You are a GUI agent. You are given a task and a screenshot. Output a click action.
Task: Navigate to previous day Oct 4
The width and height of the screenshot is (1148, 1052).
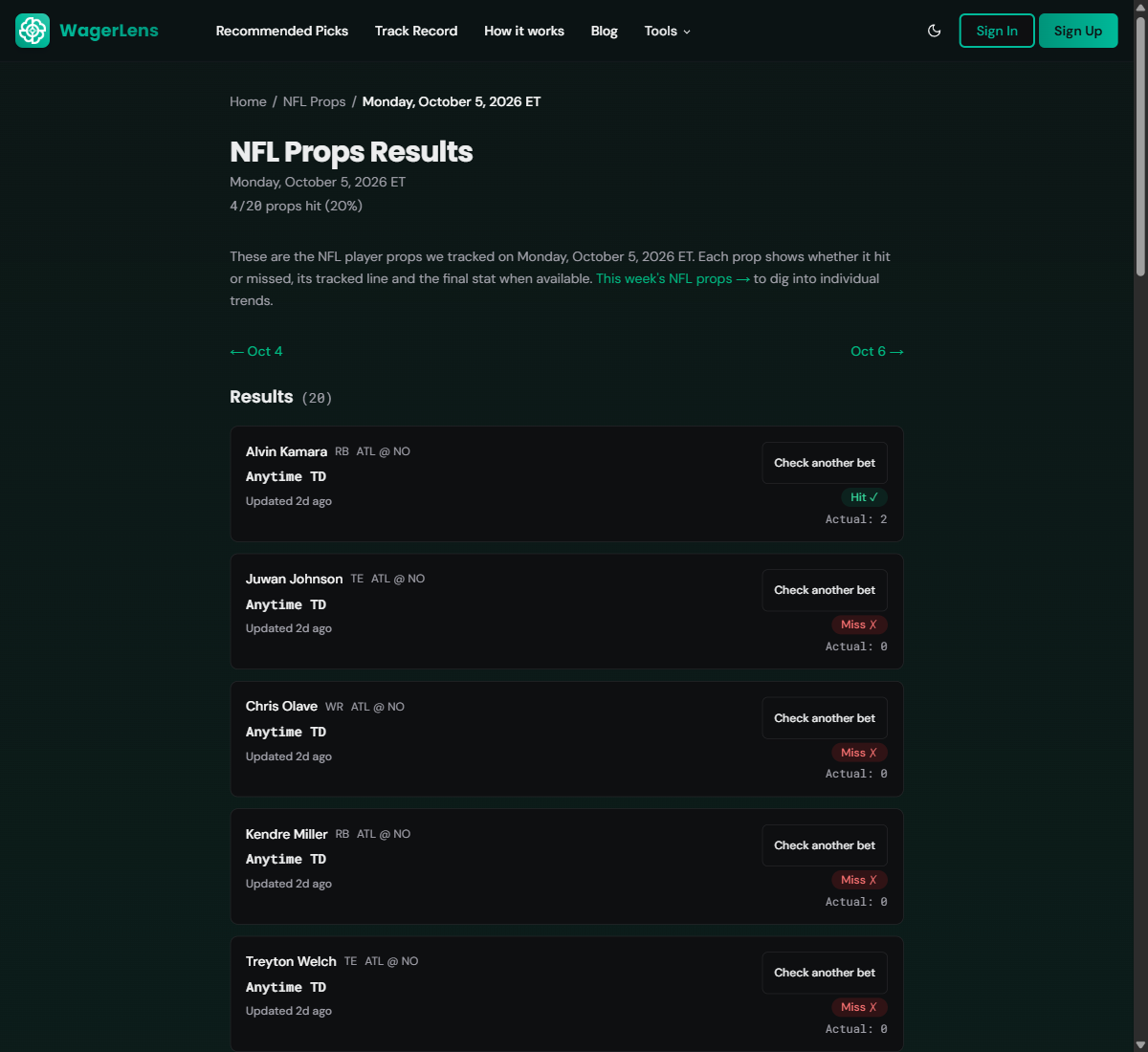pos(256,351)
